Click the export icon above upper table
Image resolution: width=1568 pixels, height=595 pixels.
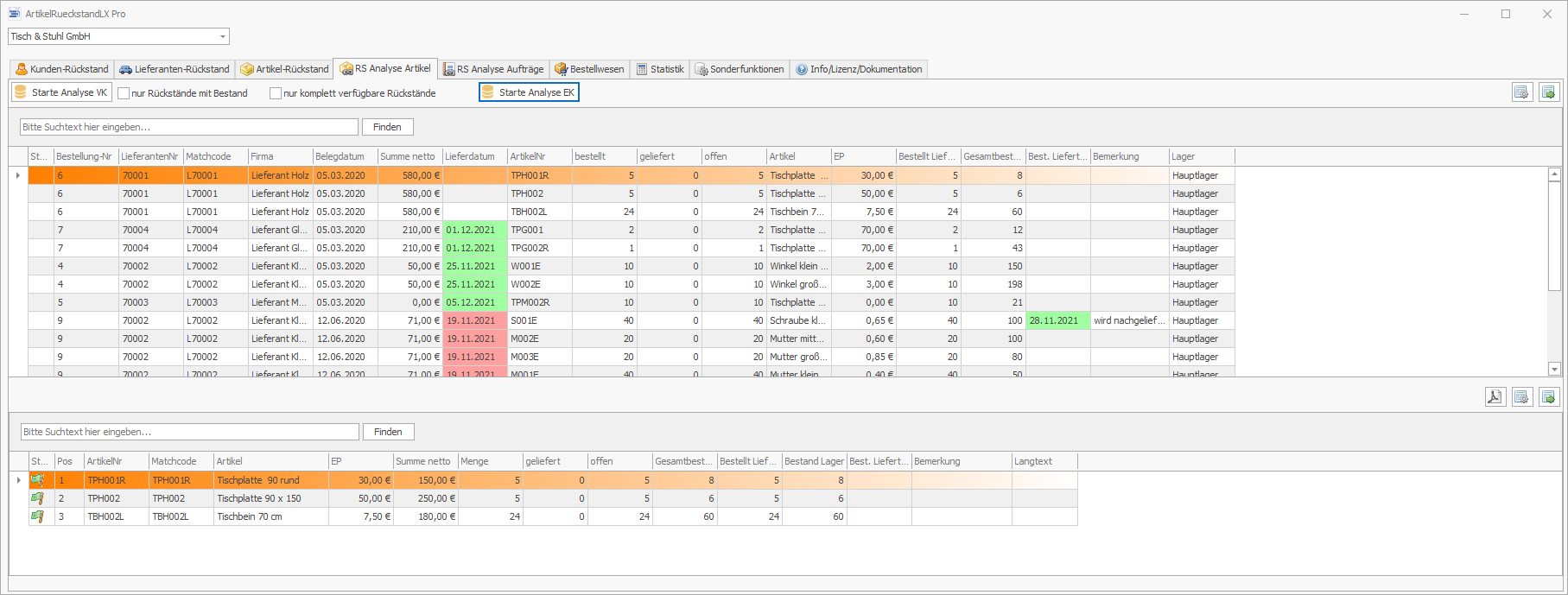coord(1549,92)
